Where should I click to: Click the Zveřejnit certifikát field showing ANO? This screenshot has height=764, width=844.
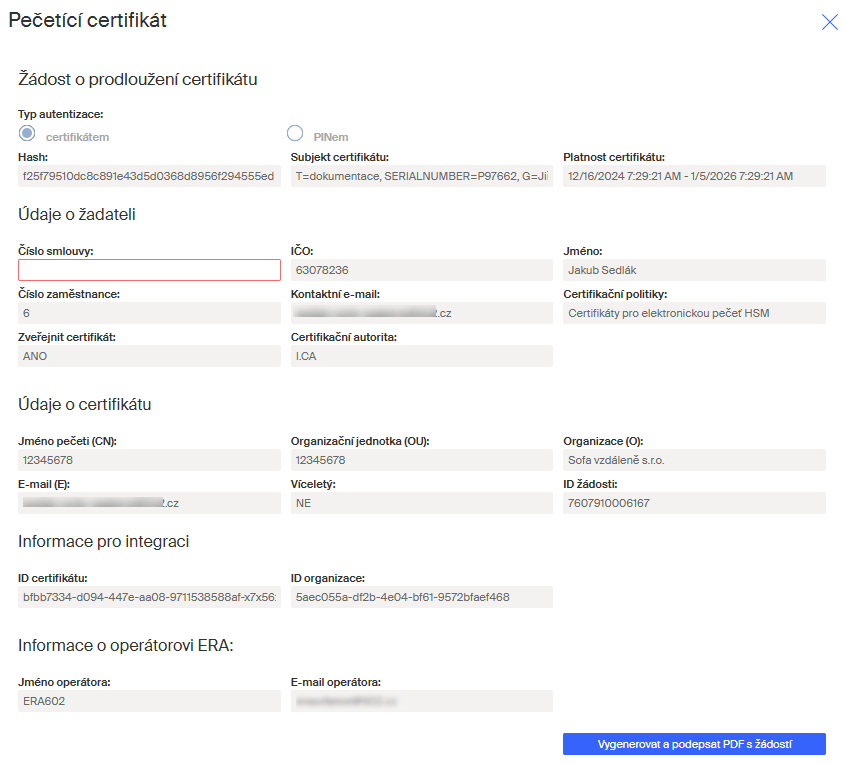[149, 356]
